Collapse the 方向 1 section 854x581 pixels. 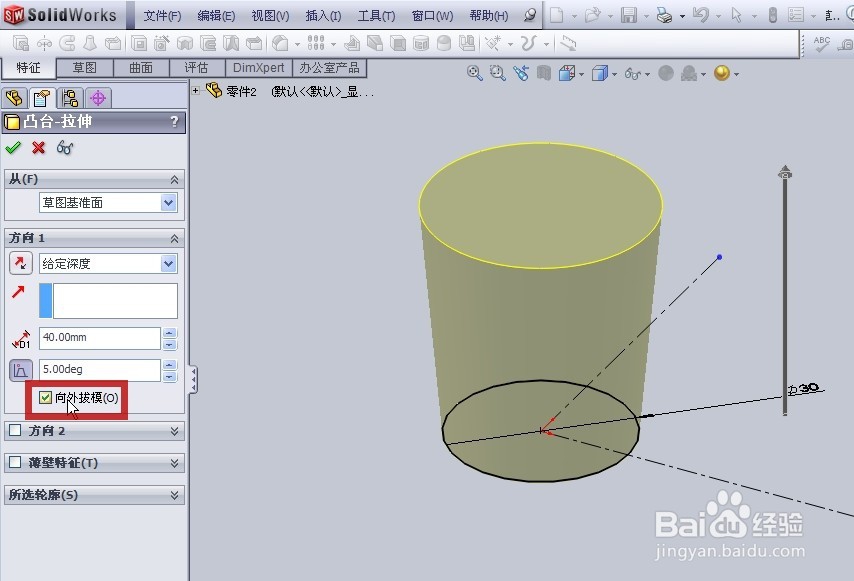[x=174, y=238]
